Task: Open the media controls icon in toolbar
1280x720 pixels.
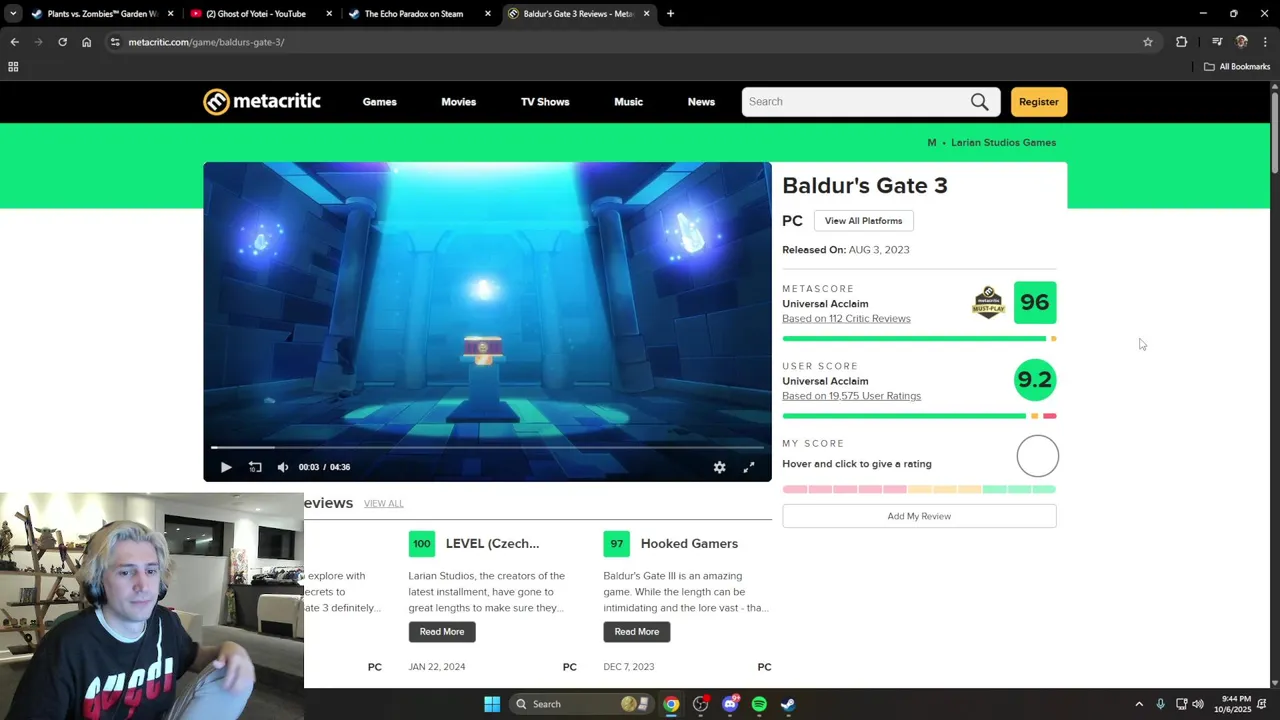Action: click(1217, 42)
